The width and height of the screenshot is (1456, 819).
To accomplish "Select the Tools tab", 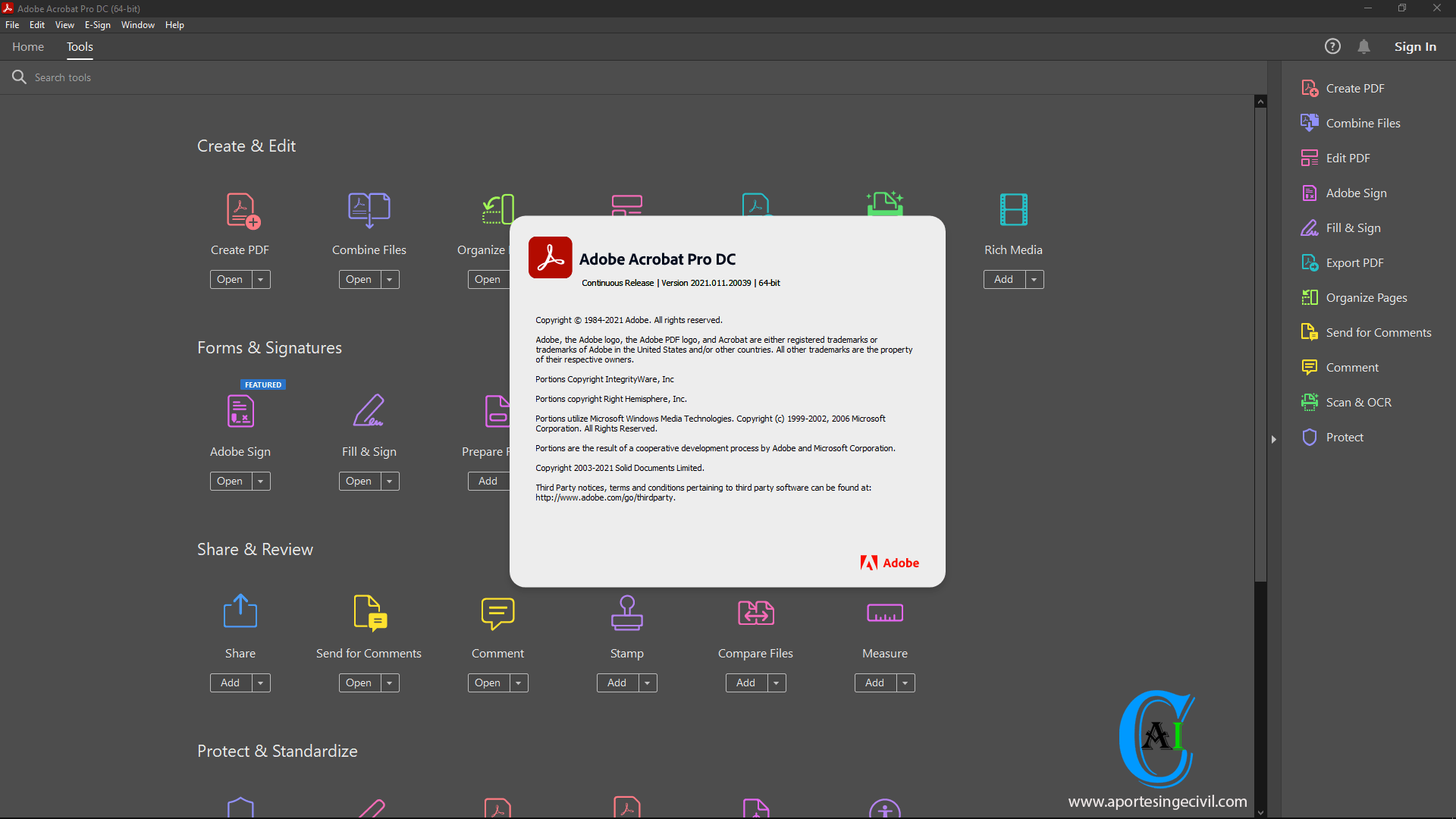I will click(x=79, y=46).
